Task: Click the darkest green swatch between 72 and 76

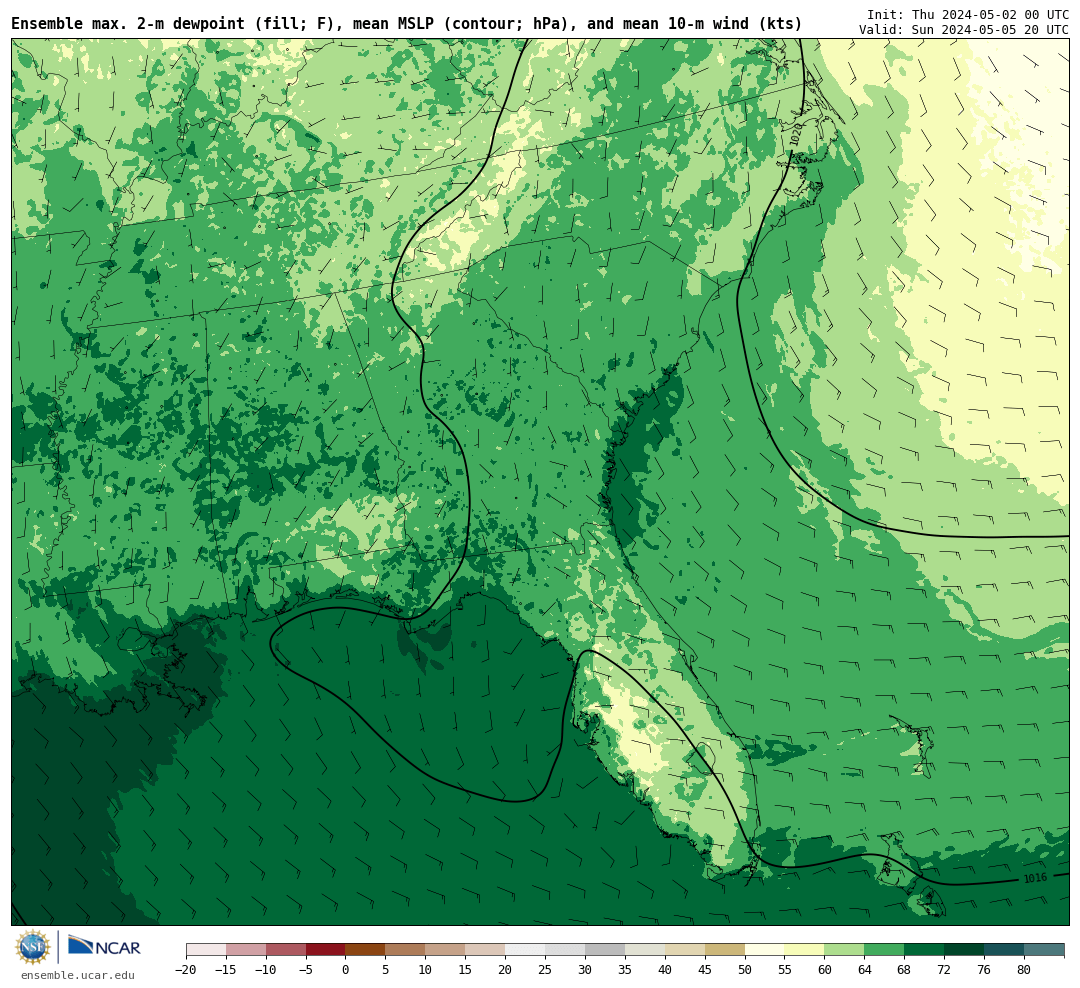Action: [x=965, y=950]
